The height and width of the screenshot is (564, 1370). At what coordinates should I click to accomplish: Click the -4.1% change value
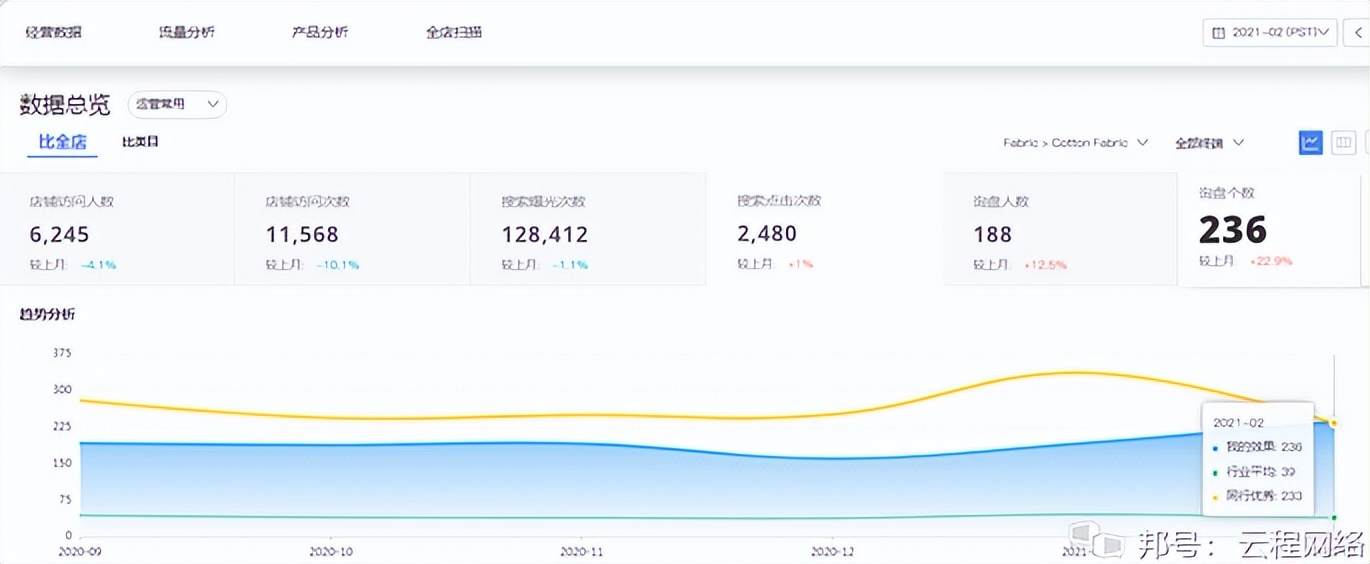[x=98, y=265]
